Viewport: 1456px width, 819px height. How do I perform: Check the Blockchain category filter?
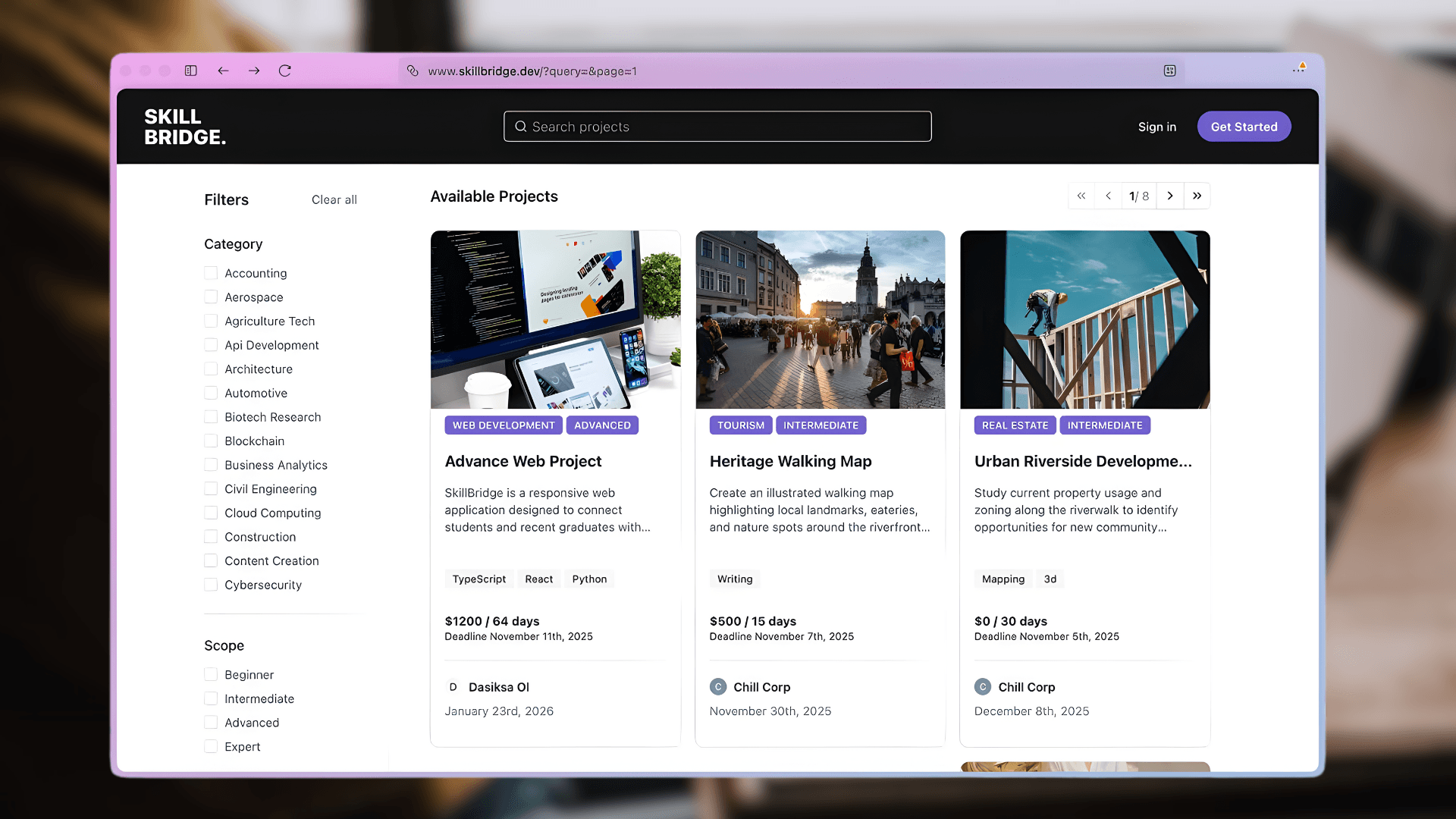211,441
